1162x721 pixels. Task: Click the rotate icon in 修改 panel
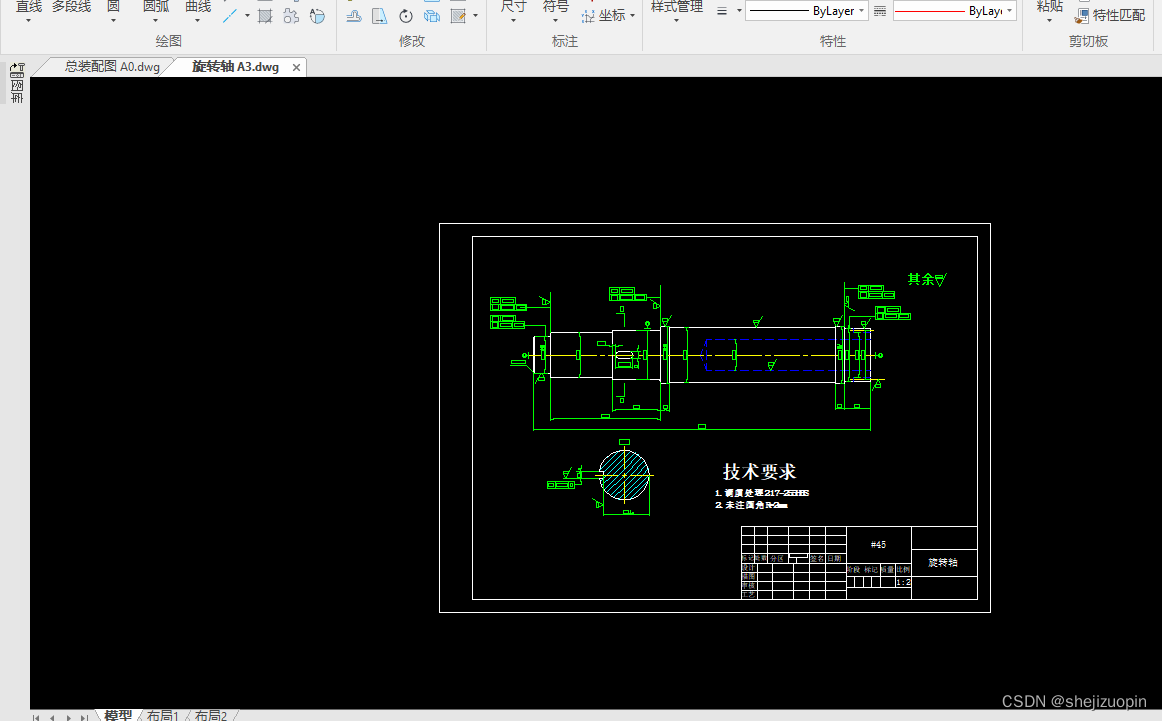click(x=405, y=16)
